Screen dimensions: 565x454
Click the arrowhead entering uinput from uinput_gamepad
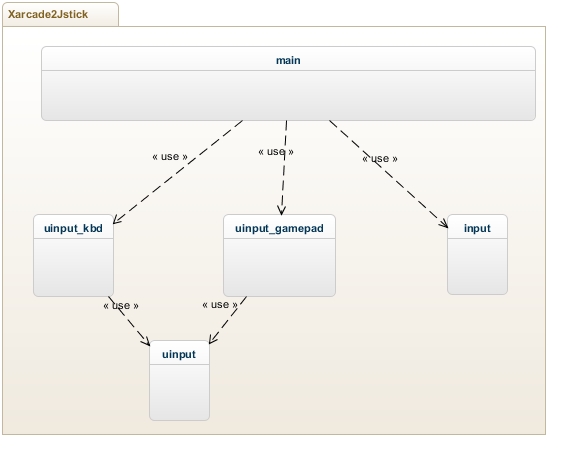[213, 338]
